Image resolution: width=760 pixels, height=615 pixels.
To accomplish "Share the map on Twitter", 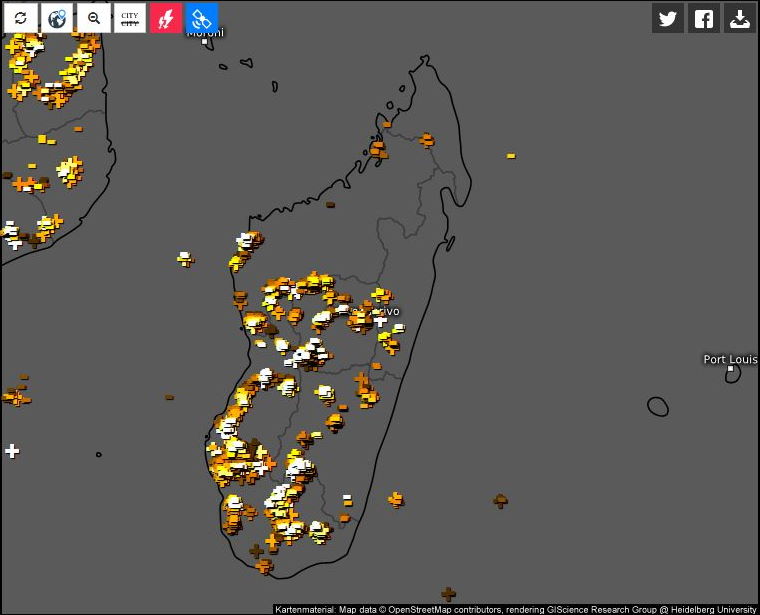I will click(667, 18).
